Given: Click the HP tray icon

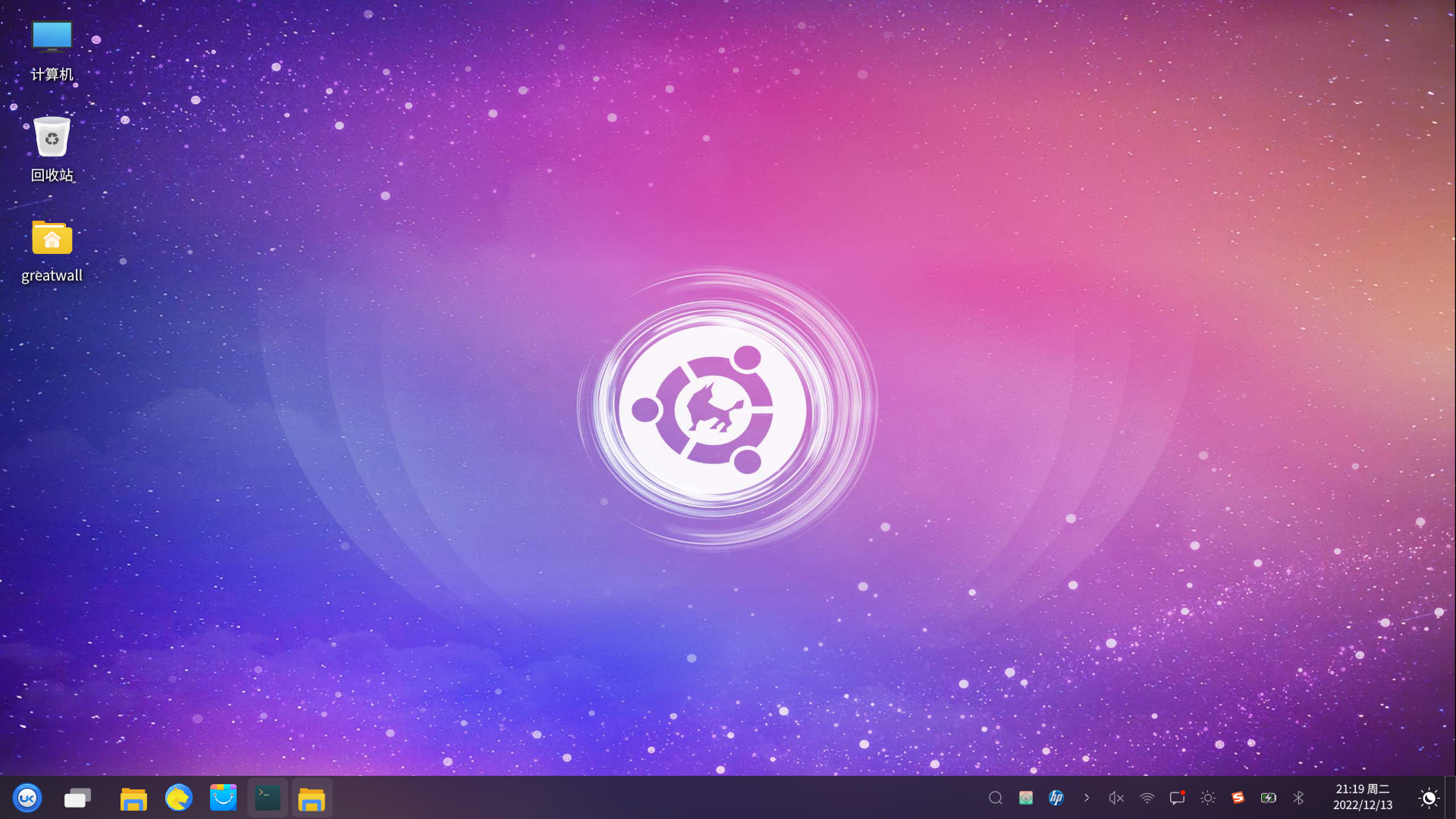Looking at the screenshot, I should pos(1056,798).
